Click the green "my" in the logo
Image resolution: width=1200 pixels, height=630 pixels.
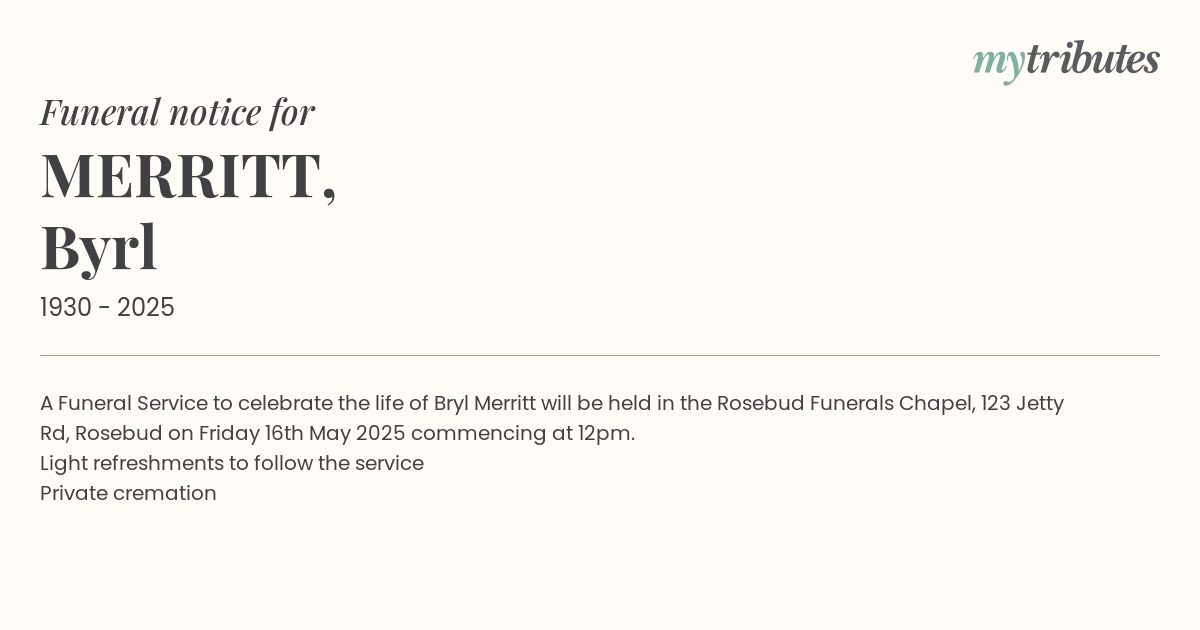(x=998, y=64)
